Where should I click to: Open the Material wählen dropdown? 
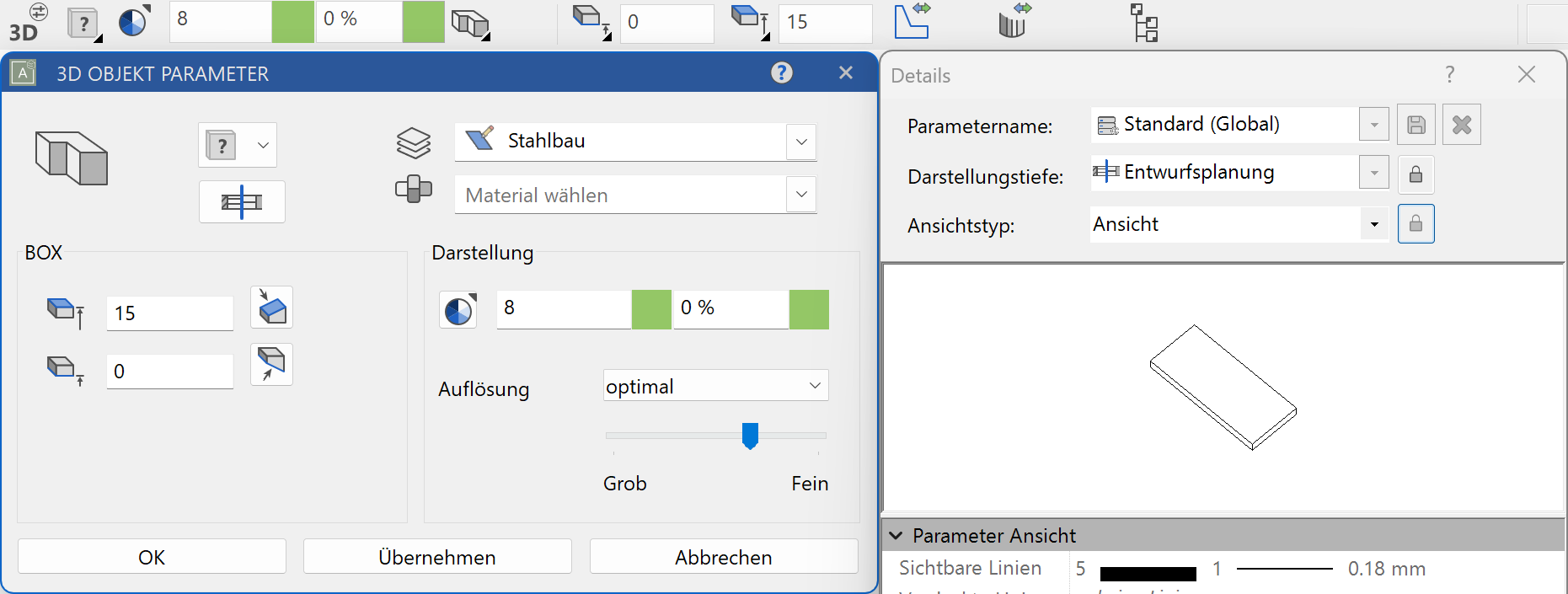(x=801, y=195)
